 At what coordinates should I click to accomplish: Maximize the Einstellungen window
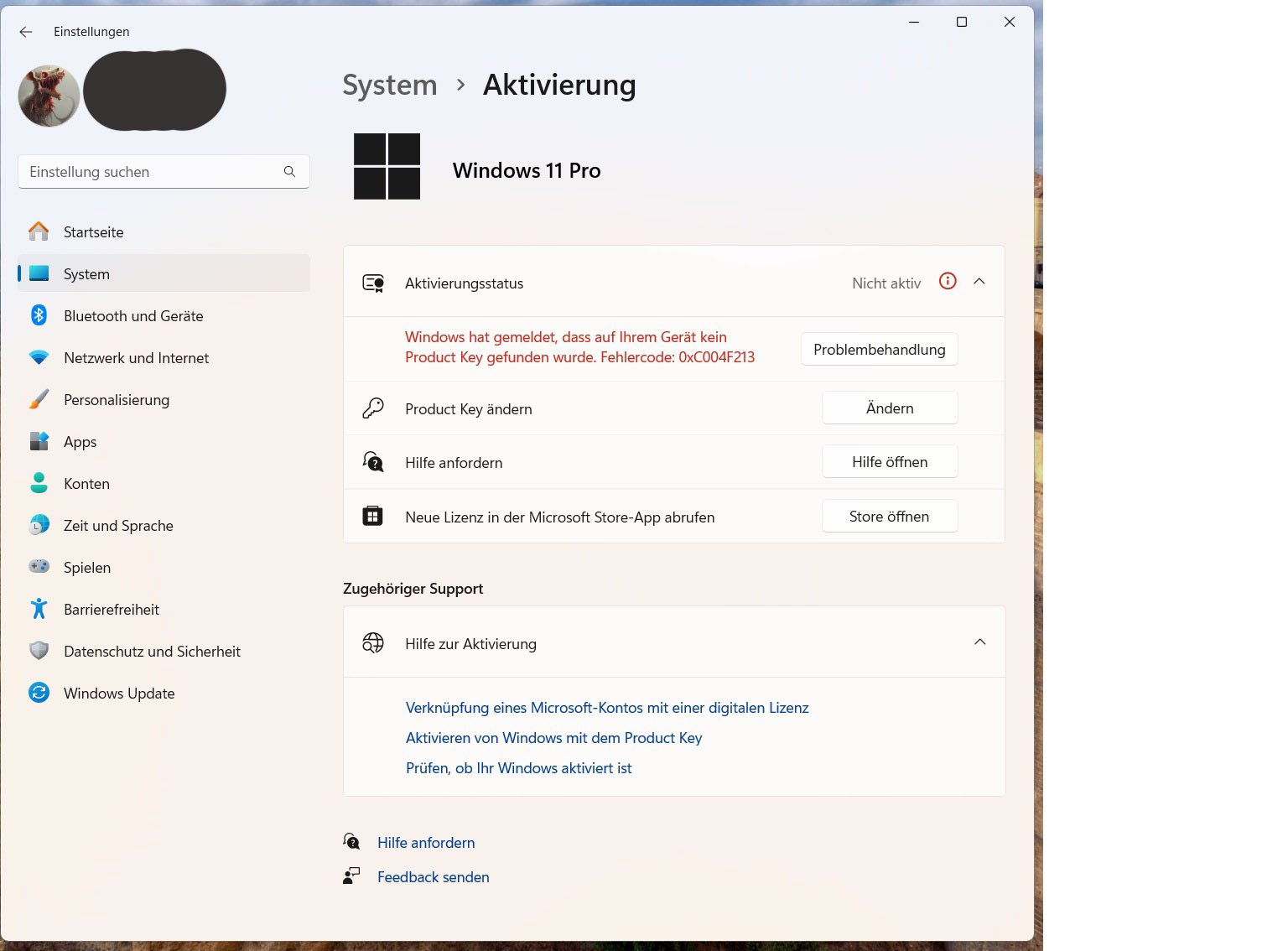tap(962, 23)
